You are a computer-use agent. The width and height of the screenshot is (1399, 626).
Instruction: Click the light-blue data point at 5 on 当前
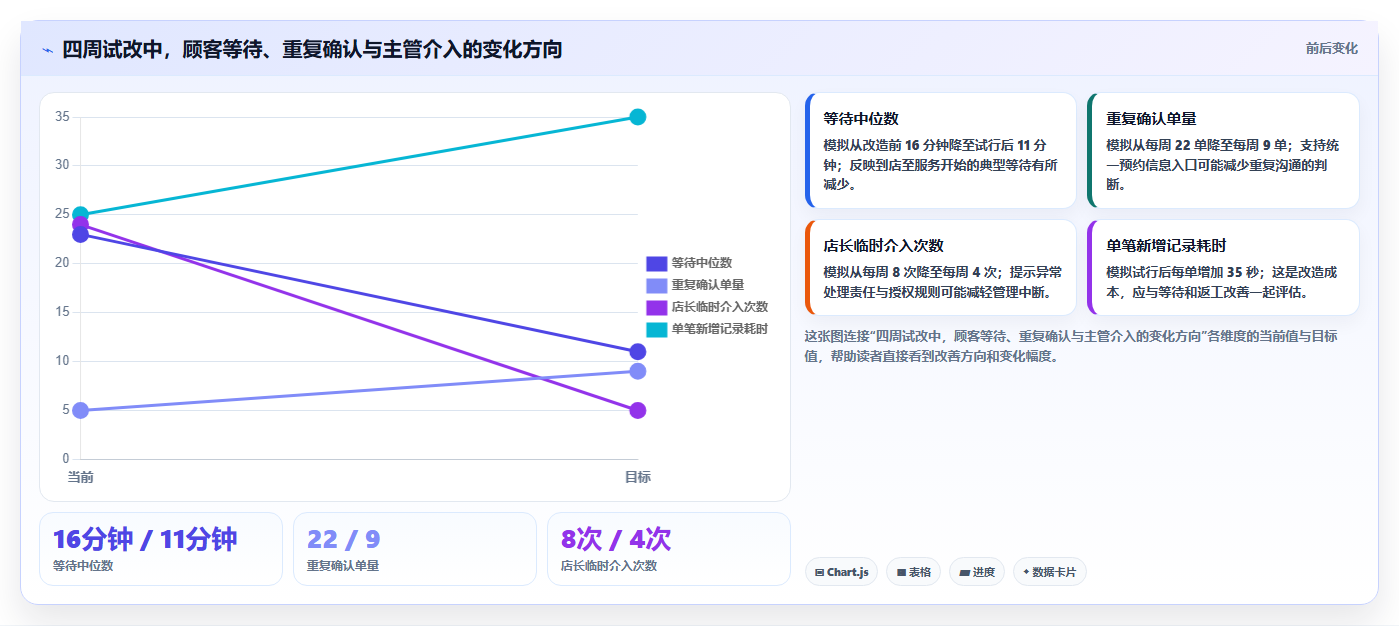tap(81, 411)
